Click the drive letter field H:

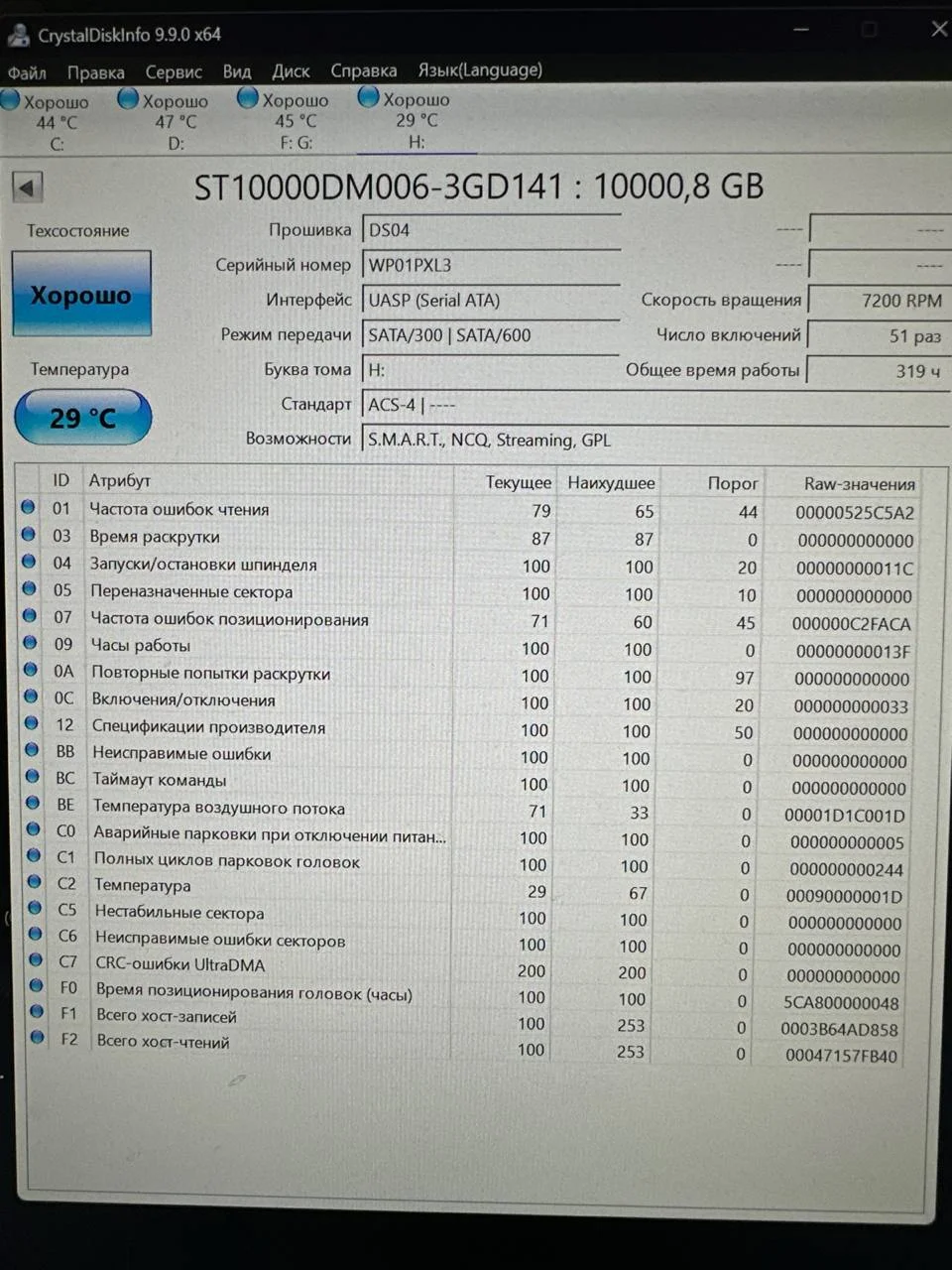coord(492,370)
